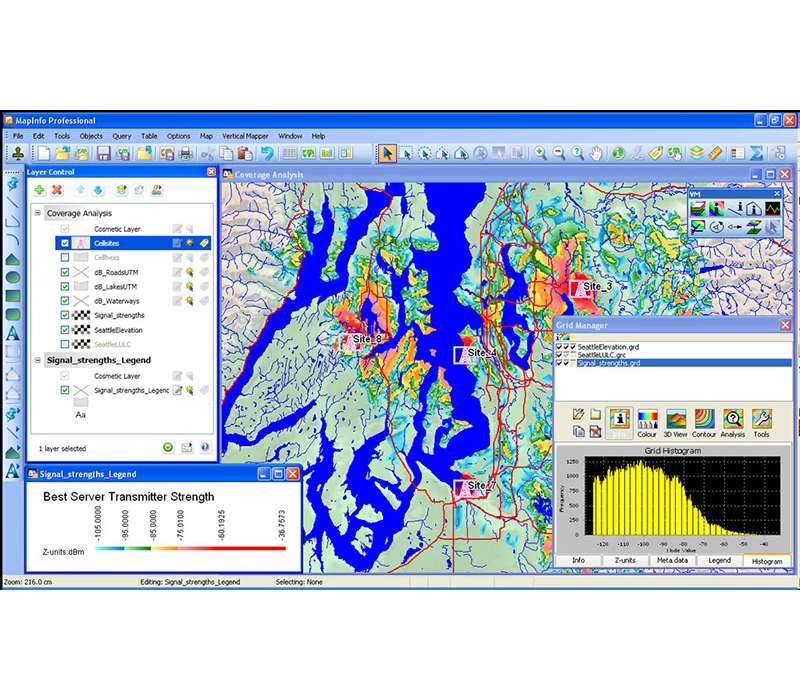Toggle visibility of Cellsites layer
Viewport: 800px width, 692px height.
point(65,243)
